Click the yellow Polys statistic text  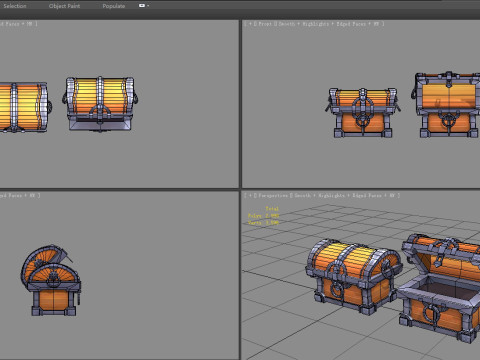point(263,216)
